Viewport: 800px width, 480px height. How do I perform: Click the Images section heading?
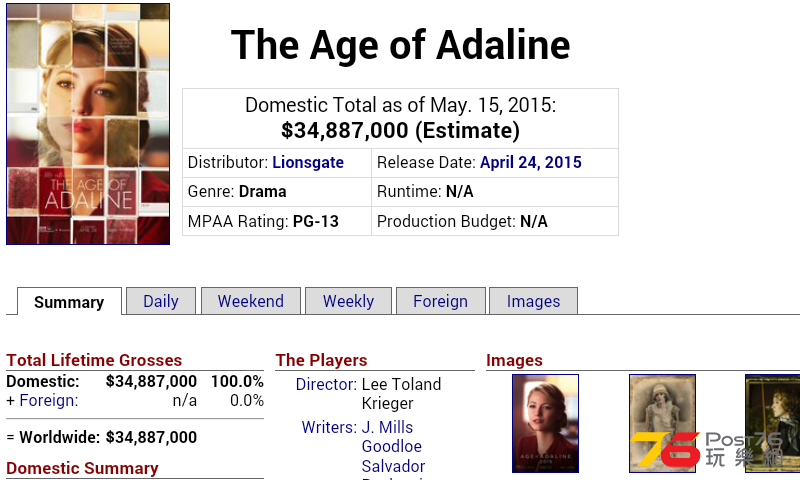[x=514, y=360]
